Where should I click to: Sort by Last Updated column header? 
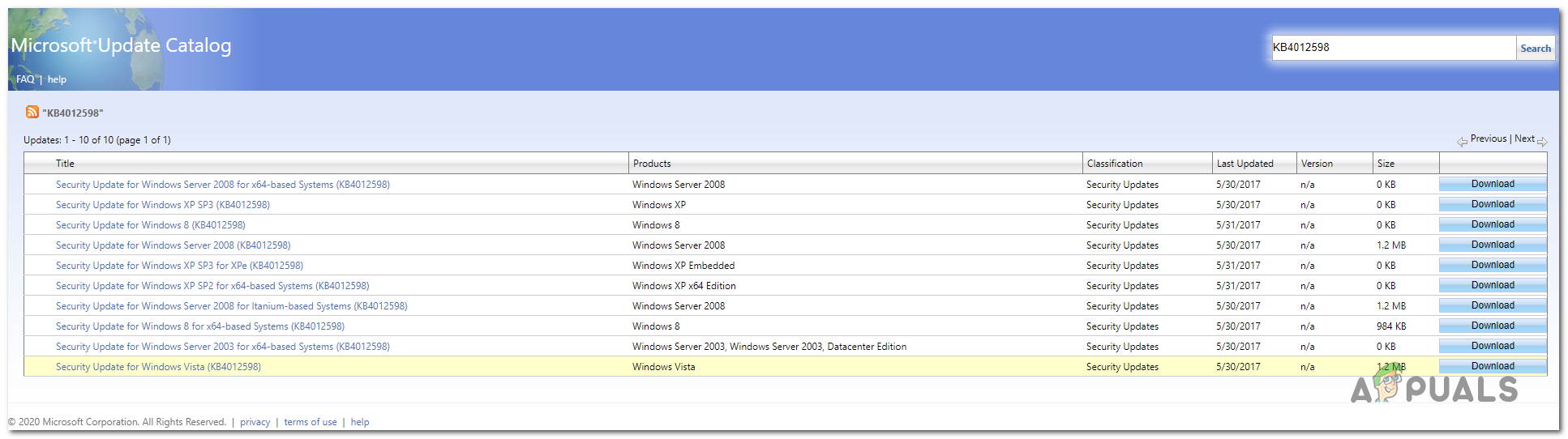(x=1245, y=164)
